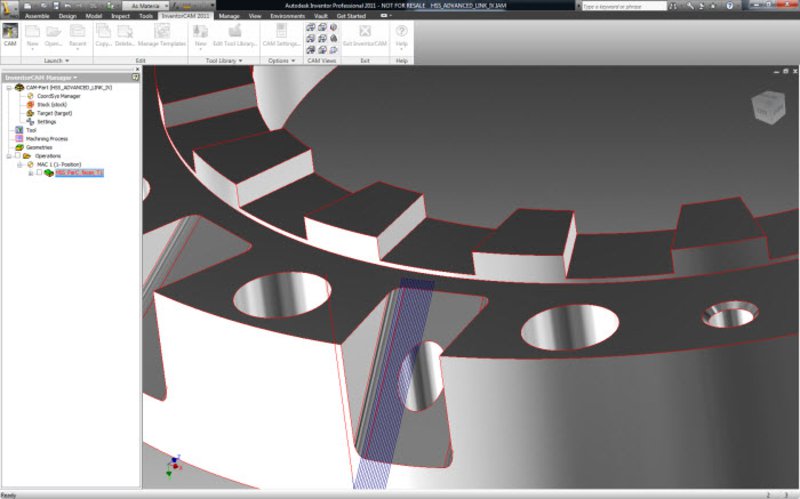The height and width of the screenshot is (499, 800).
Task: Click the Machining Process node icon
Action: (x=17, y=139)
